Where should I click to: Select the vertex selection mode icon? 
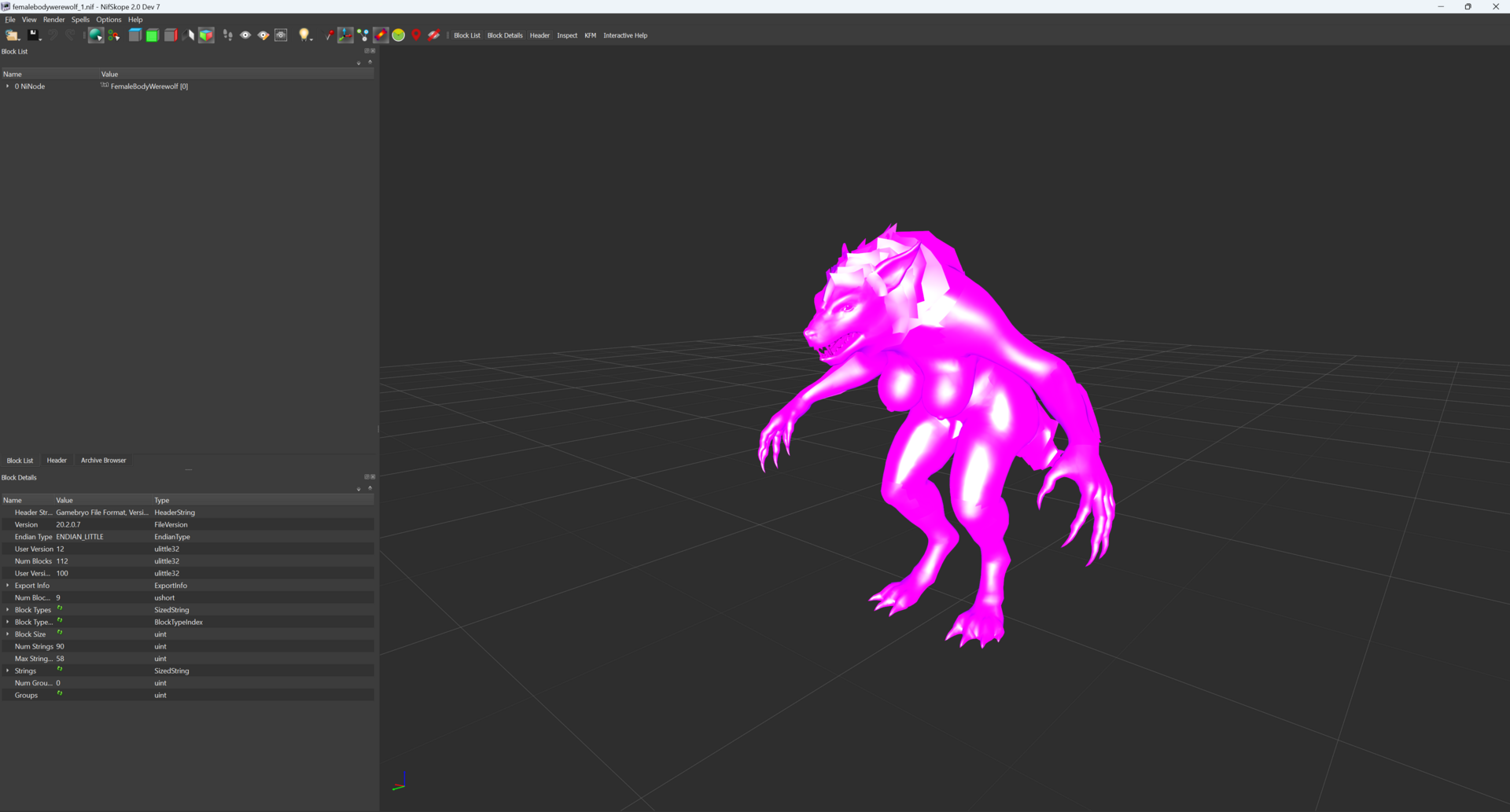click(114, 35)
